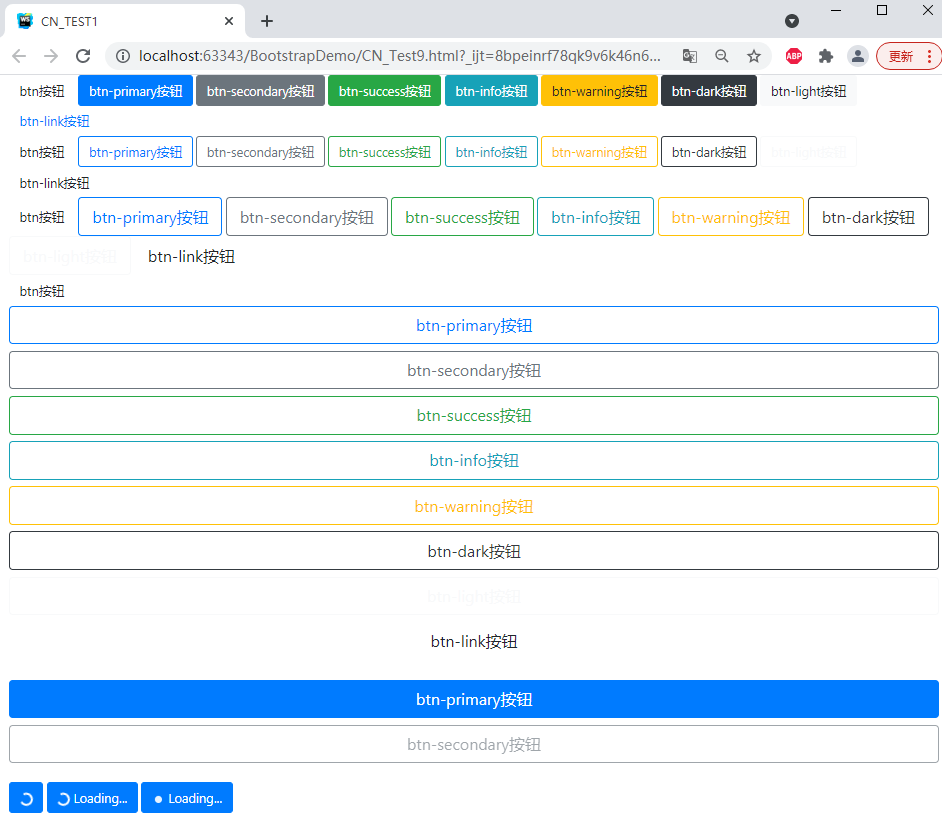Open the translate page icon

[690, 56]
